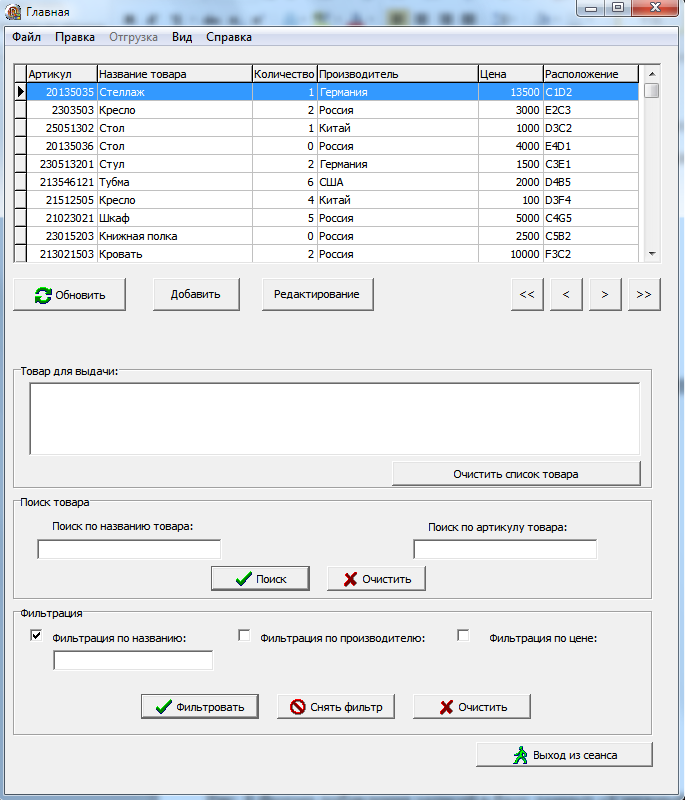Click the green refresh arrows icon on Обновить

pyautogui.click(x=43, y=295)
